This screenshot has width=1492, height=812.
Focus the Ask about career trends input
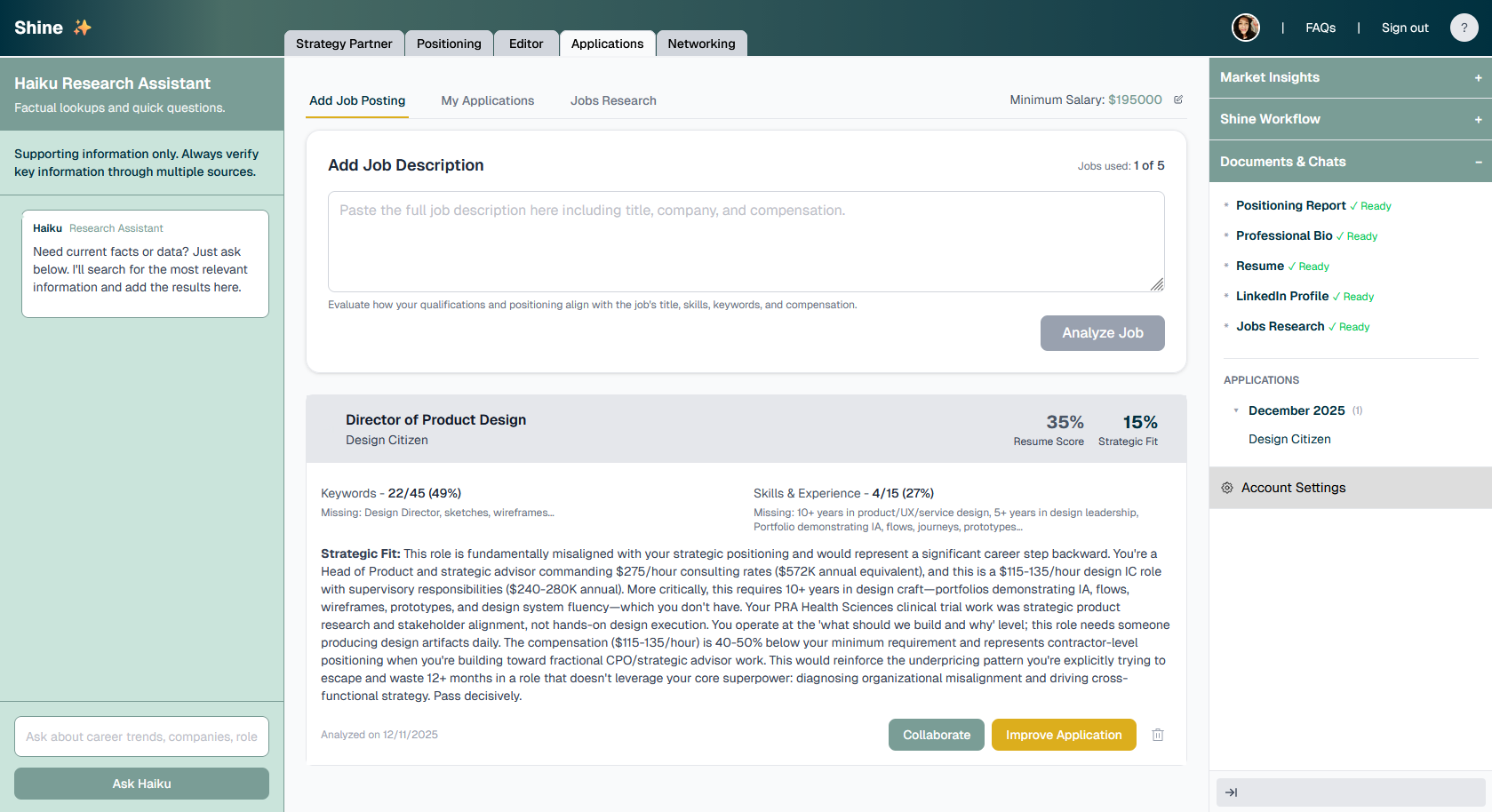point(142,736)
